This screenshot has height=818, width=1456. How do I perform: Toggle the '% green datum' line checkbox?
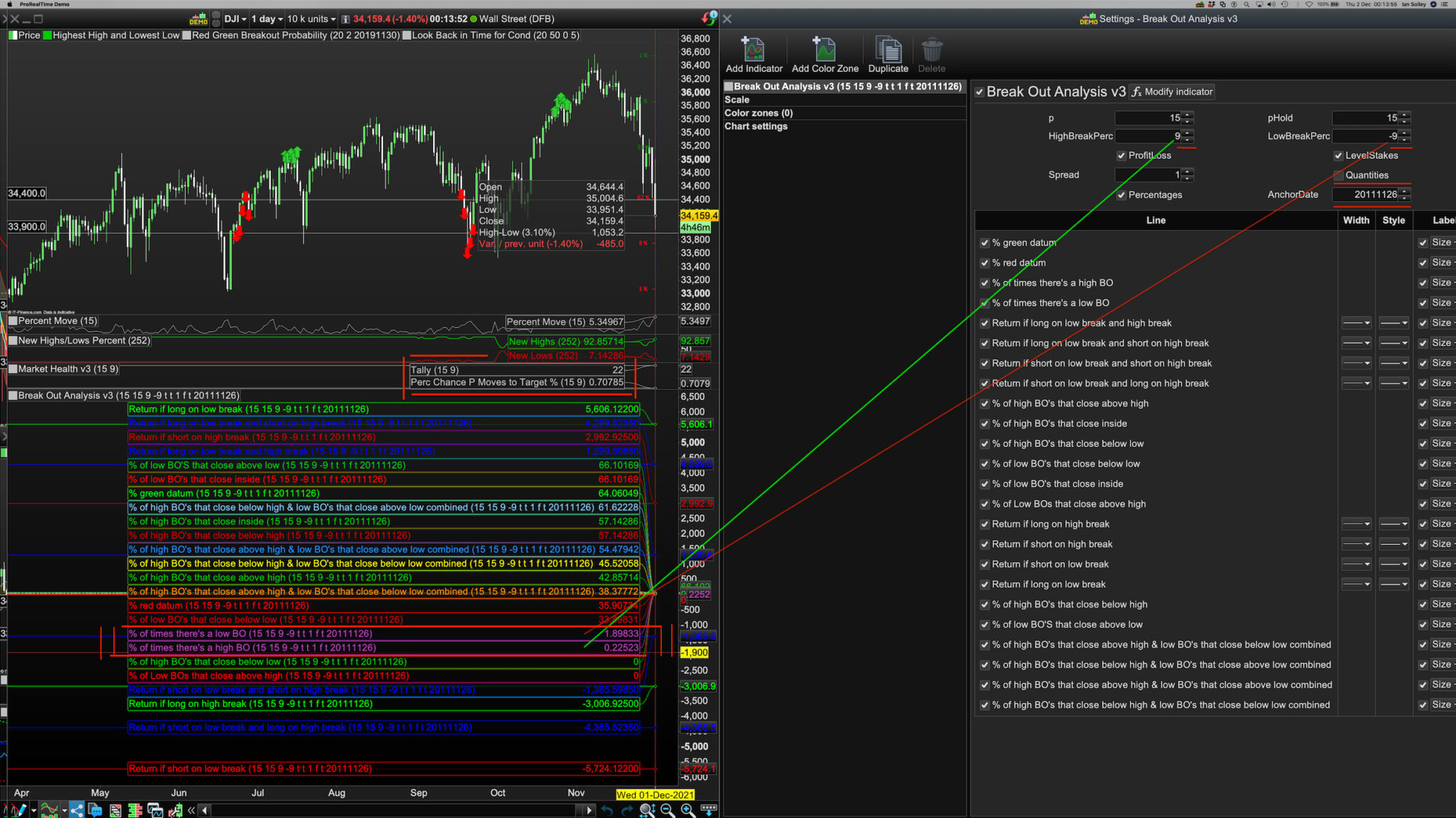pyautogui.click(x=985, y=242)
